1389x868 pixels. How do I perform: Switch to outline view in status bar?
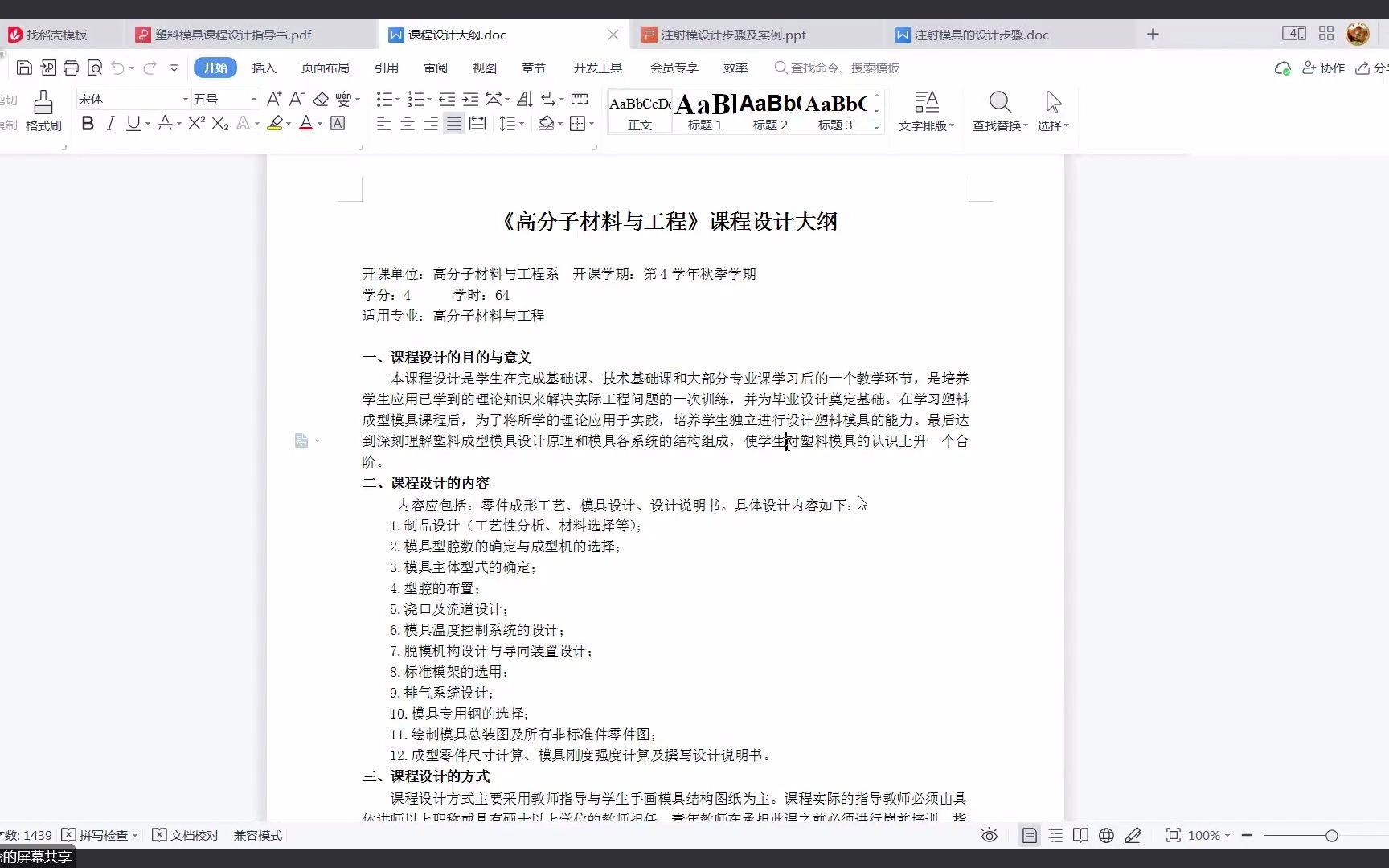[x=1055, y=836]
